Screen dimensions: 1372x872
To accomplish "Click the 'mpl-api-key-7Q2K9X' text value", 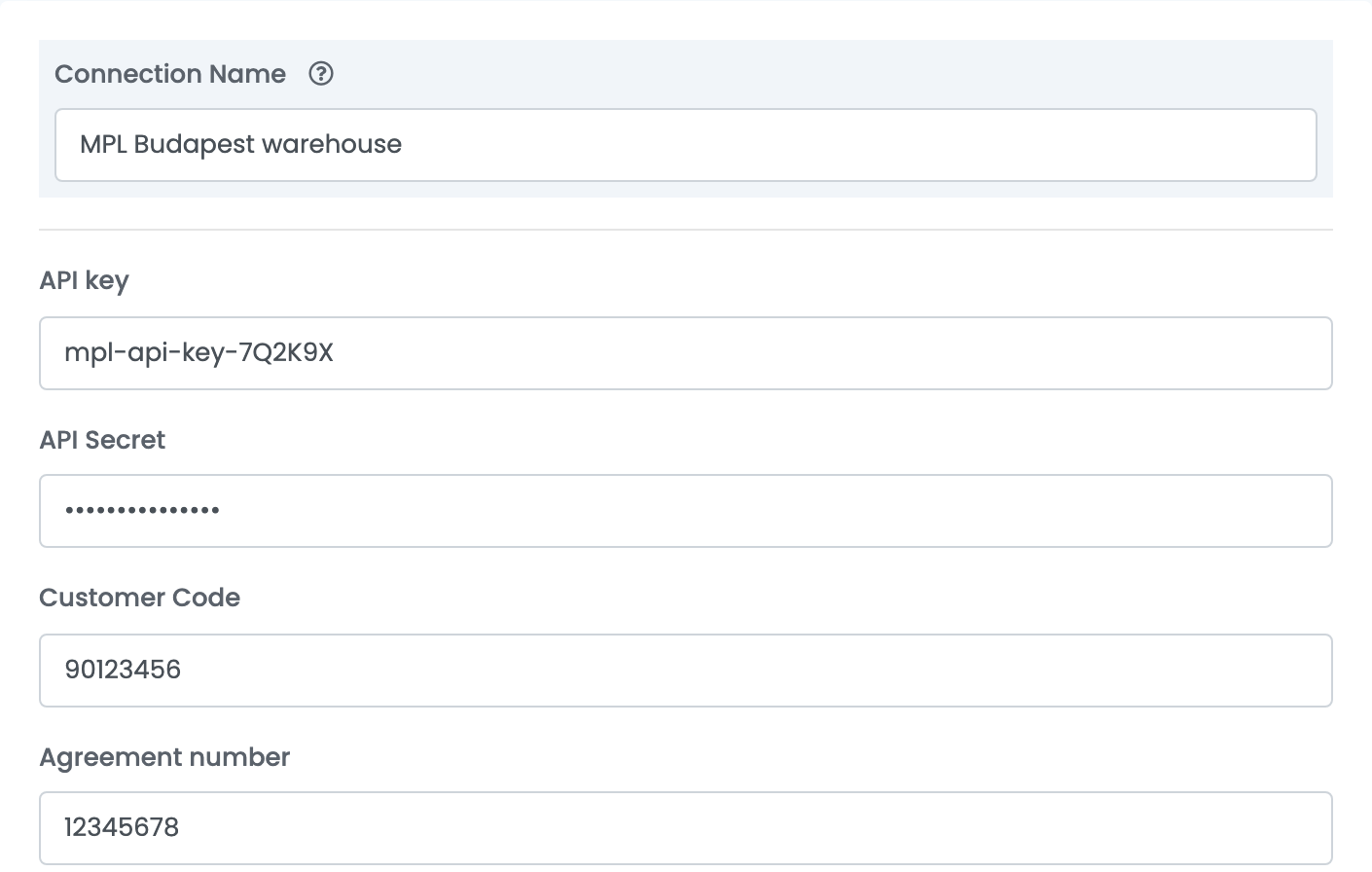I will pos(199,353).
